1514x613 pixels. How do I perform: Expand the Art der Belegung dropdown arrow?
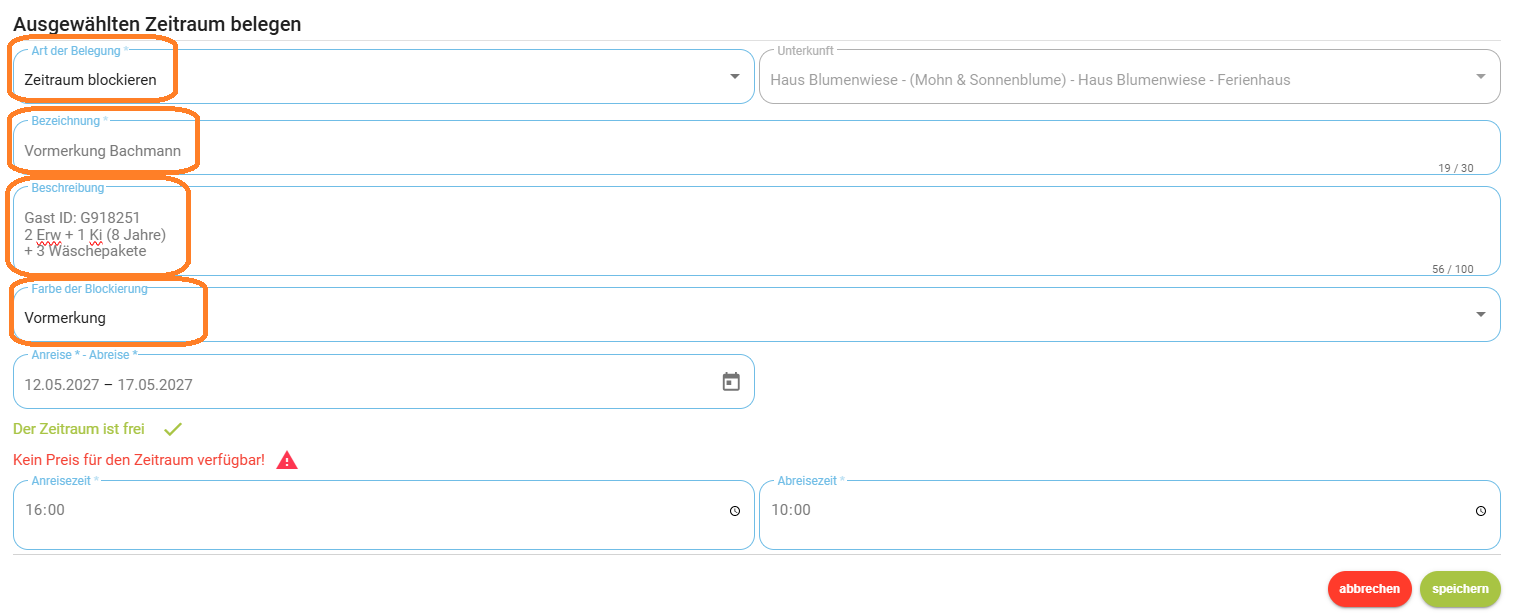point(735,76)
